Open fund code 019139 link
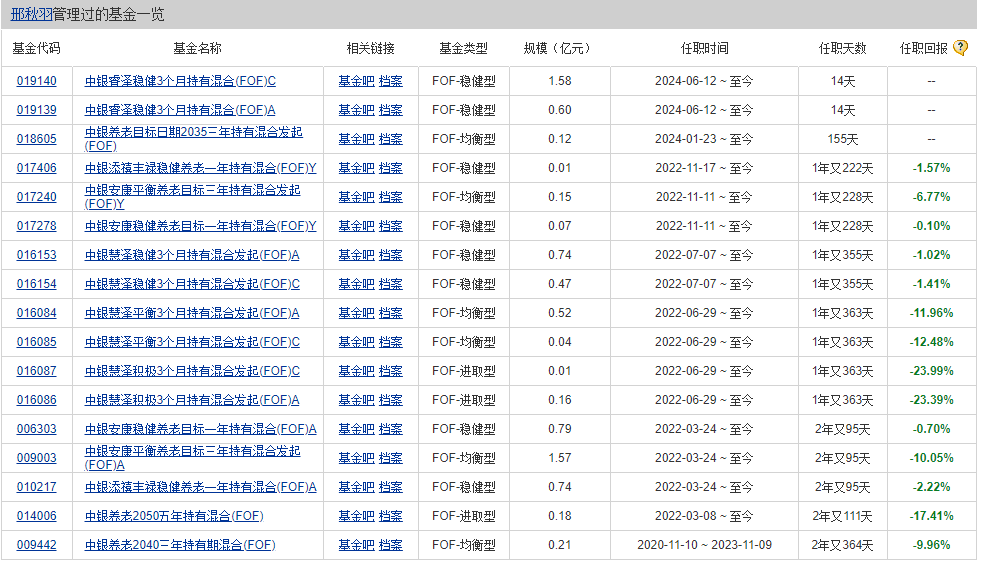Screen dimensions: 982x565 point(36,110)
